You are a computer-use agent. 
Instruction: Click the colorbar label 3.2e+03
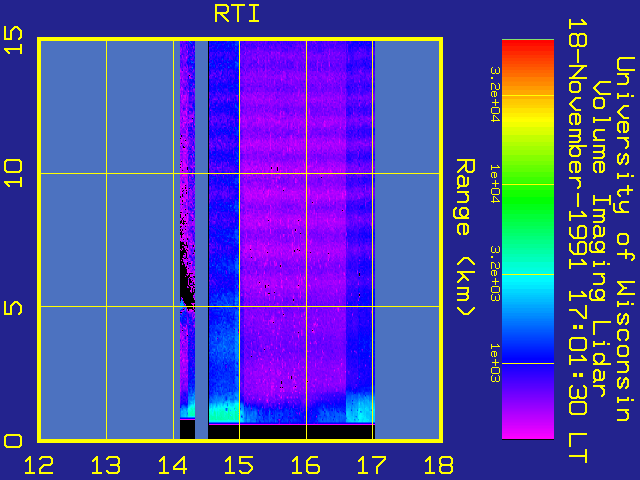click(494, 273)
